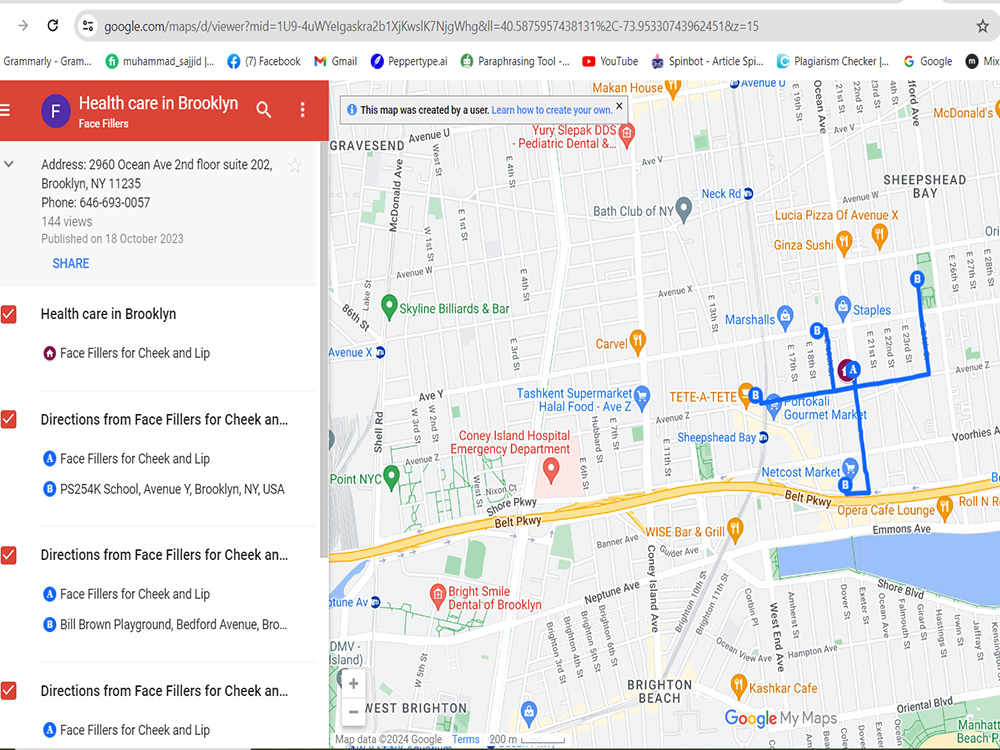The width and height of the screenshot is (1000, 750).
Task: Click the Carvel restaurant pin
Action: pyautogui.click(x=637, y=342)
